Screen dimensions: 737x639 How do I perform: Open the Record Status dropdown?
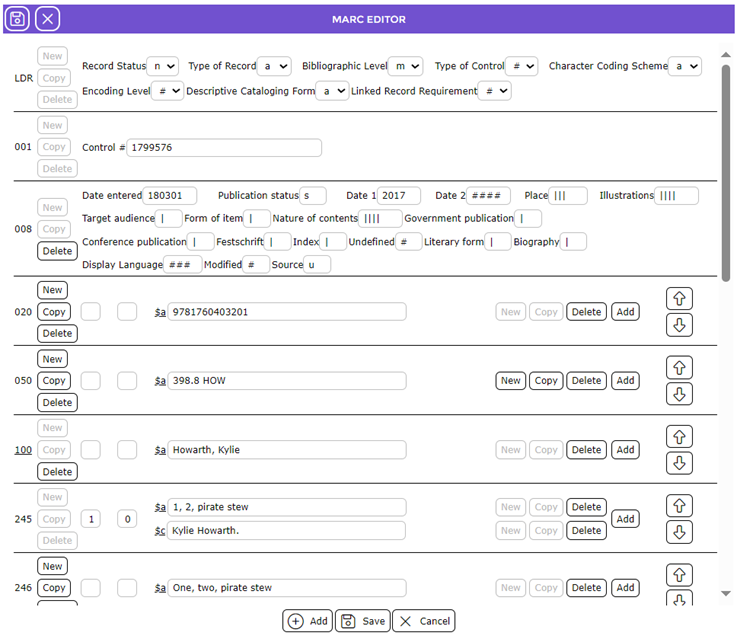(x=163, y=66)
